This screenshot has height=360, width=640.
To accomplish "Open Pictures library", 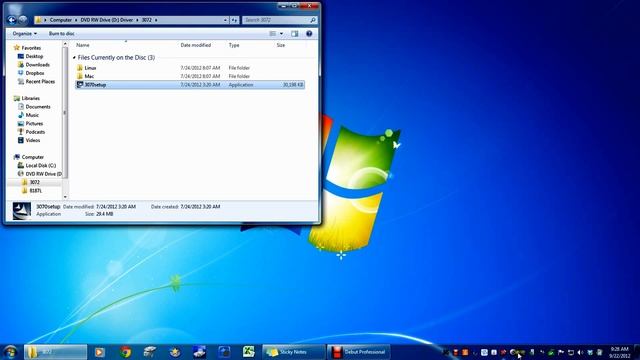I will click(x=34, y=123).
